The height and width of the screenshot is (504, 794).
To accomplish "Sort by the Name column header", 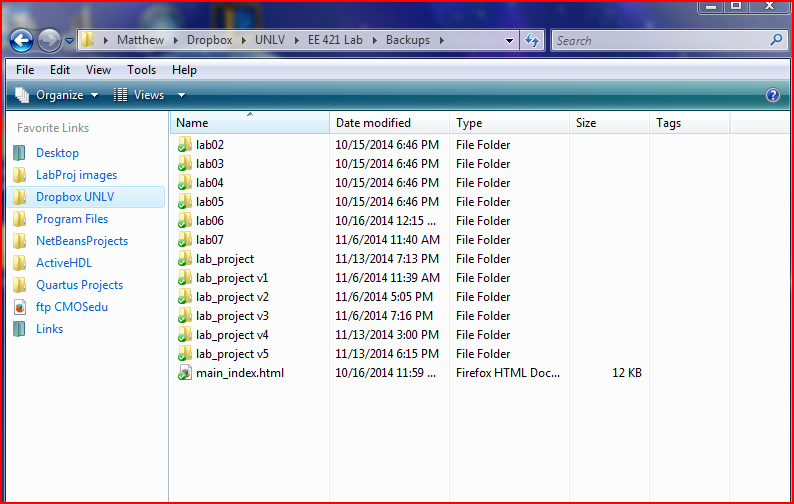I will click(x=250, y=123).
